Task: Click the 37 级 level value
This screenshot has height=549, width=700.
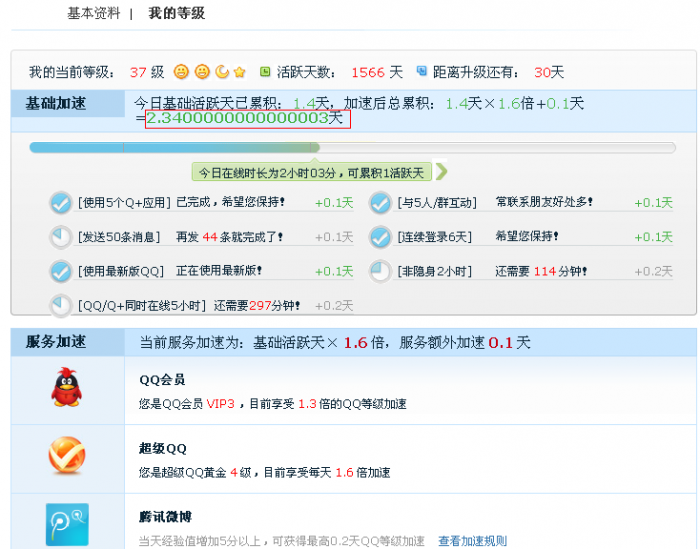Action: [147, 72]
